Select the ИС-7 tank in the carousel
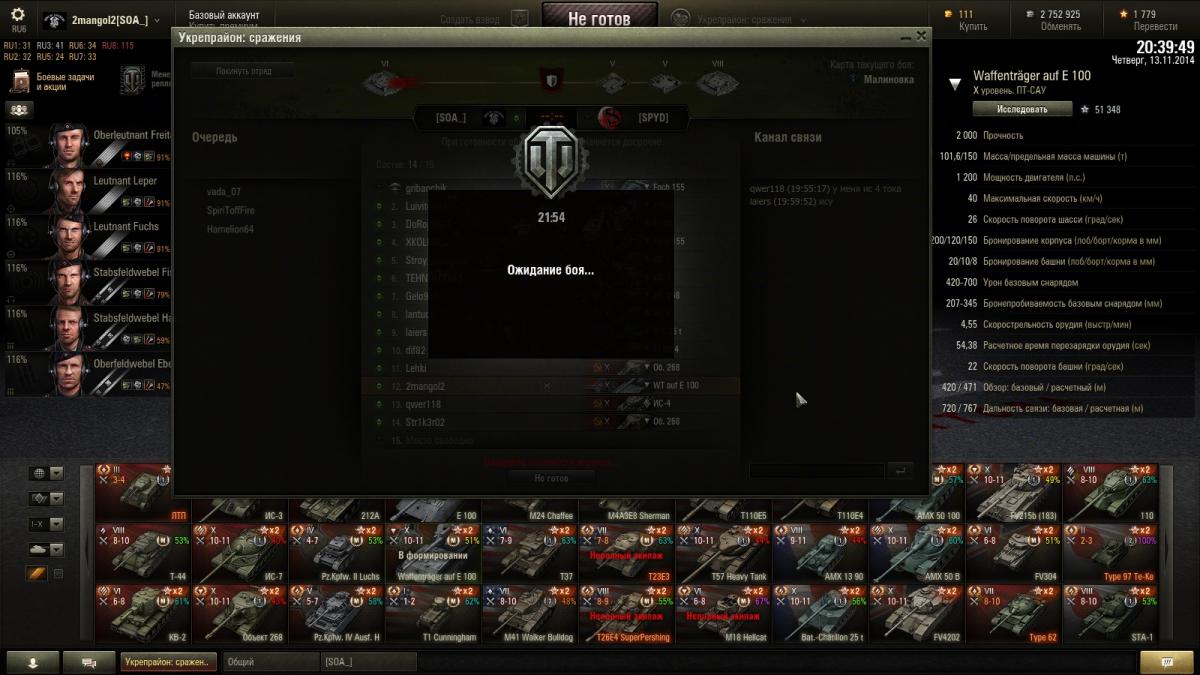Viewport: 1200px width, 675px height. point(240,553)
